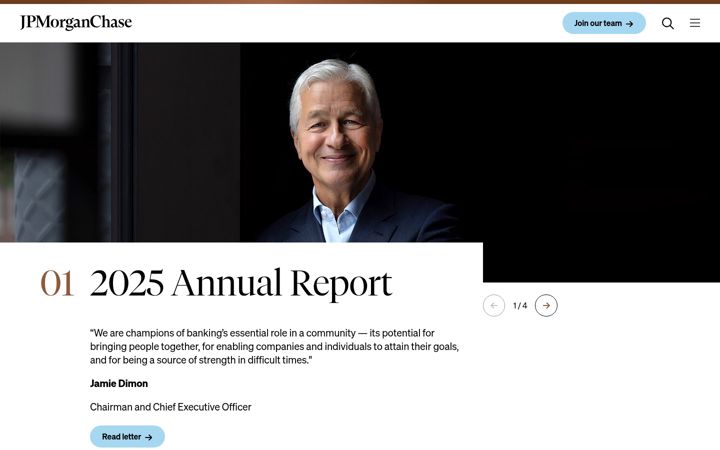Click the Join our team button

pos(604,23)
